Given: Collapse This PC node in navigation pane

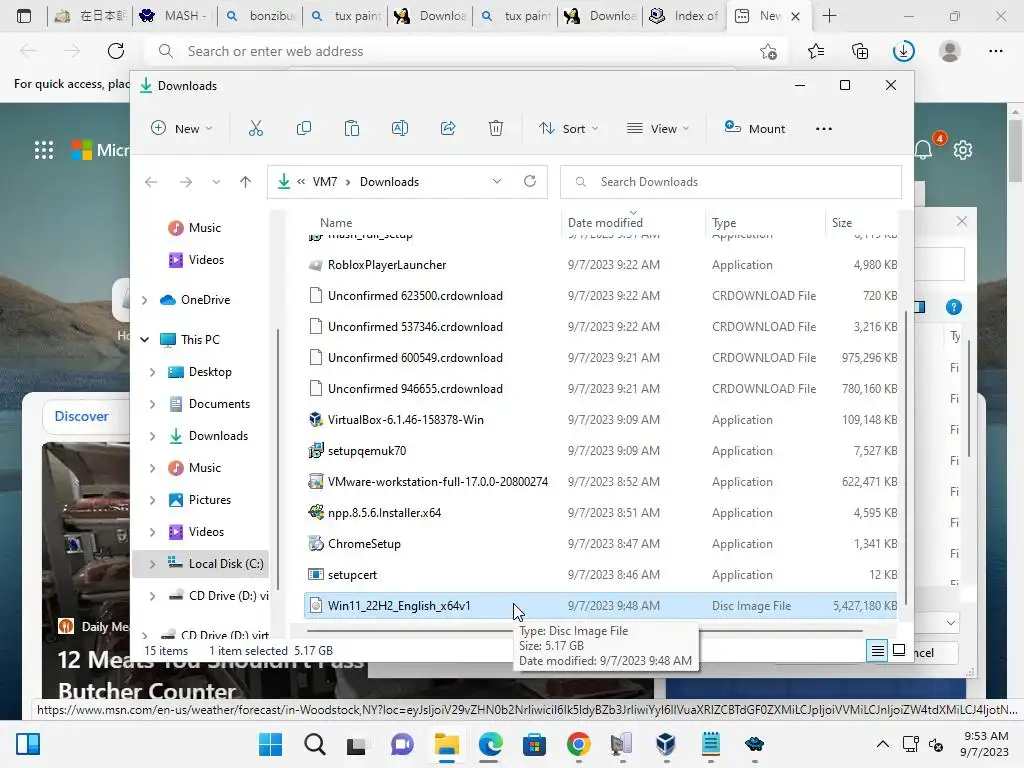Looking at the screenshot, I should coord(144,340).
